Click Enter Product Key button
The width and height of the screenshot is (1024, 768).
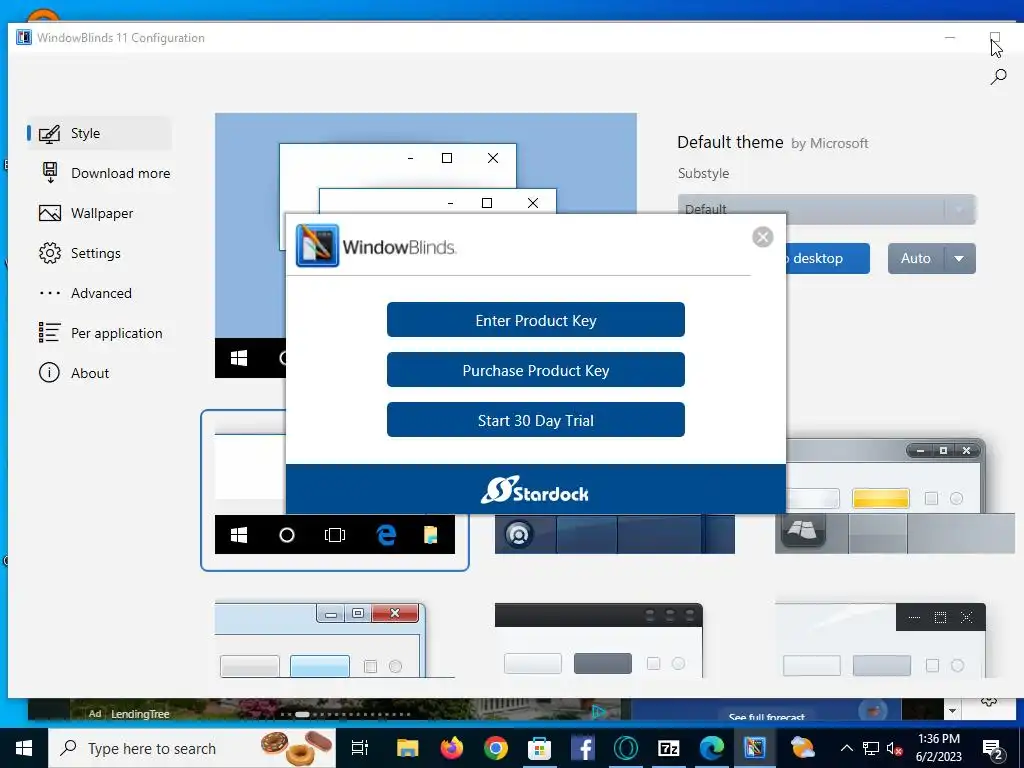536,320
